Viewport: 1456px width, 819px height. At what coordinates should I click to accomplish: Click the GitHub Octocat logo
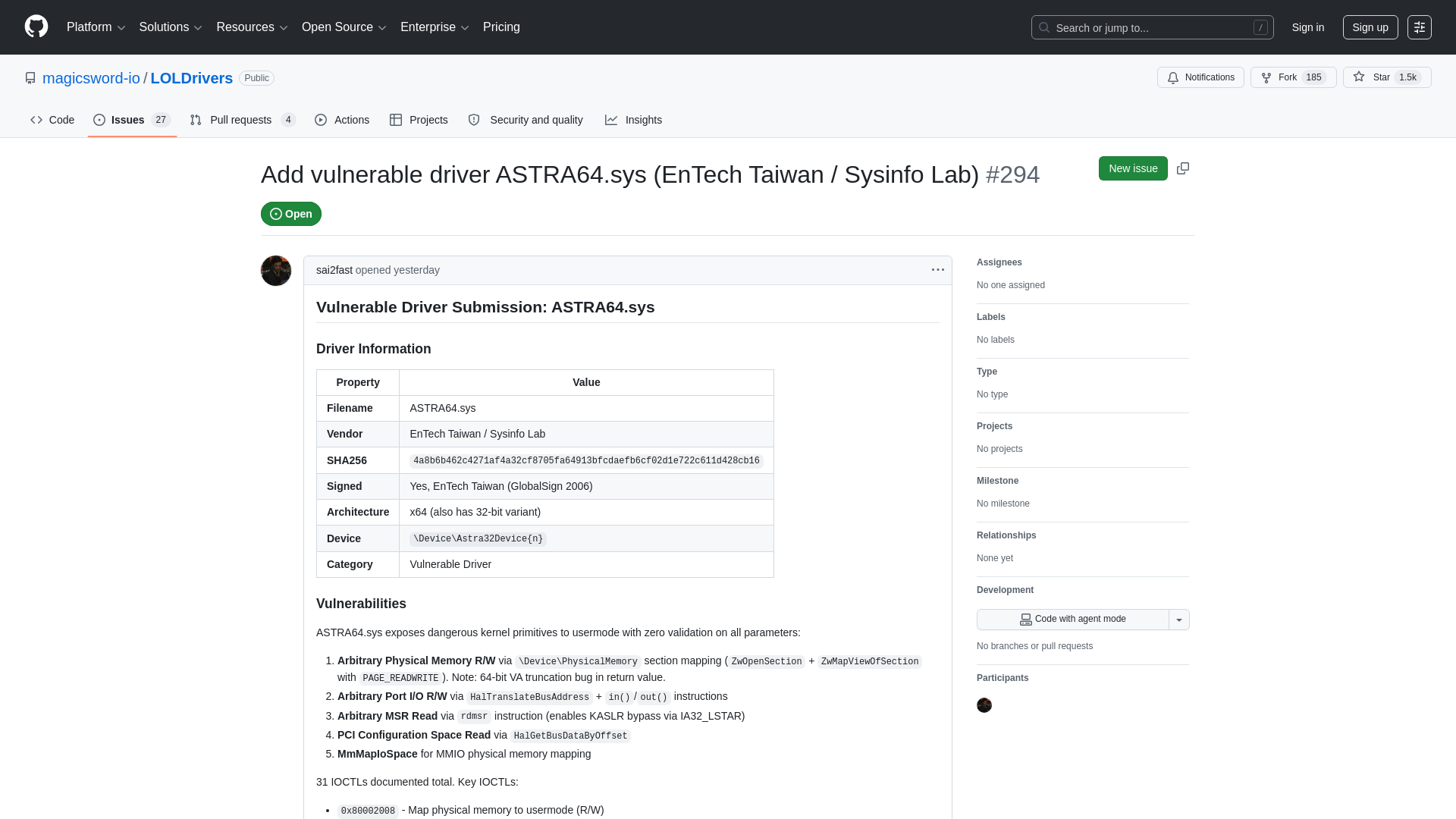35,27
